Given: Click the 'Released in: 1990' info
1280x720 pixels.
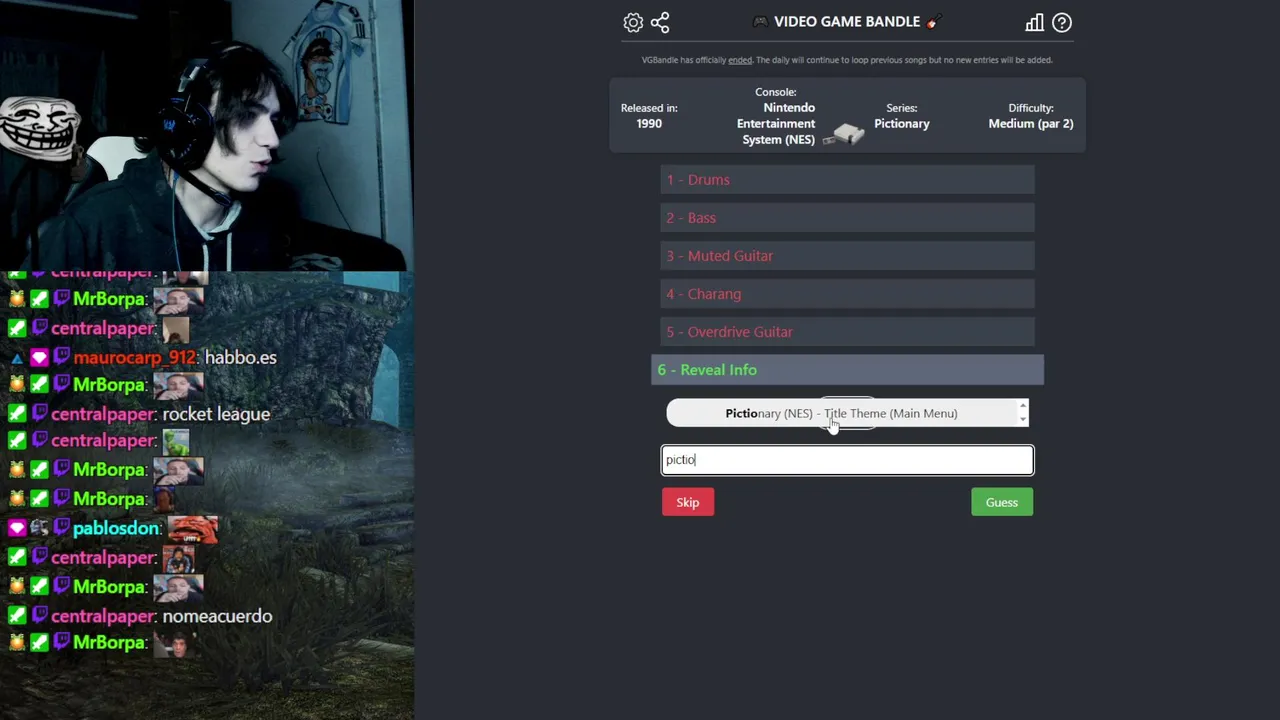Looking at the screenshot, I should [x=649, y=116].
